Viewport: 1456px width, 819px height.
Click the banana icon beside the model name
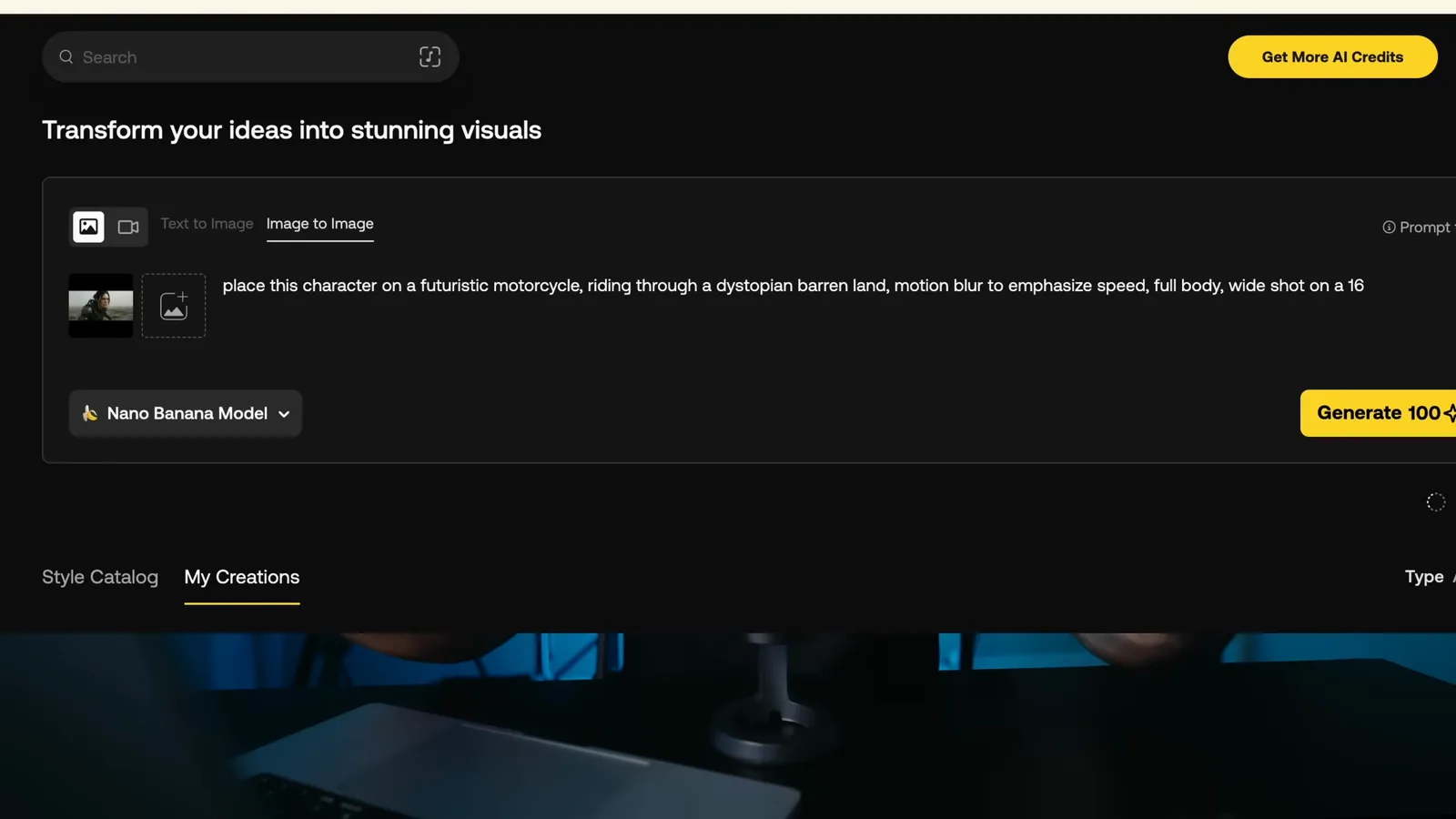tap(90, 413)
